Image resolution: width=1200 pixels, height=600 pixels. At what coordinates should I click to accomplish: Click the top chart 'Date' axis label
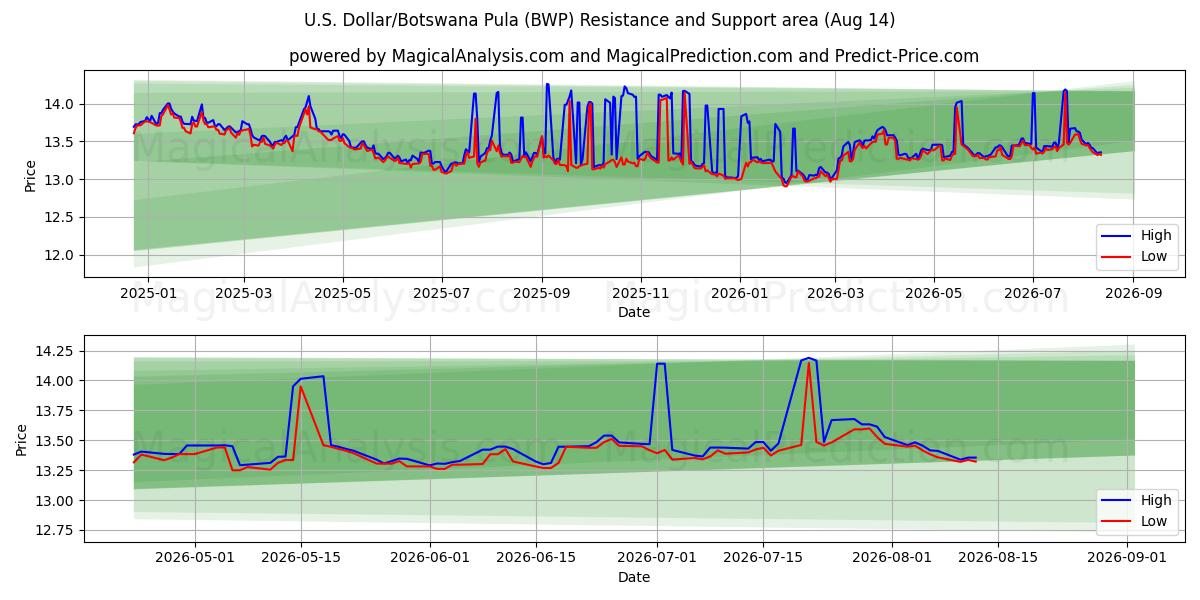click(x=634, y=312)
